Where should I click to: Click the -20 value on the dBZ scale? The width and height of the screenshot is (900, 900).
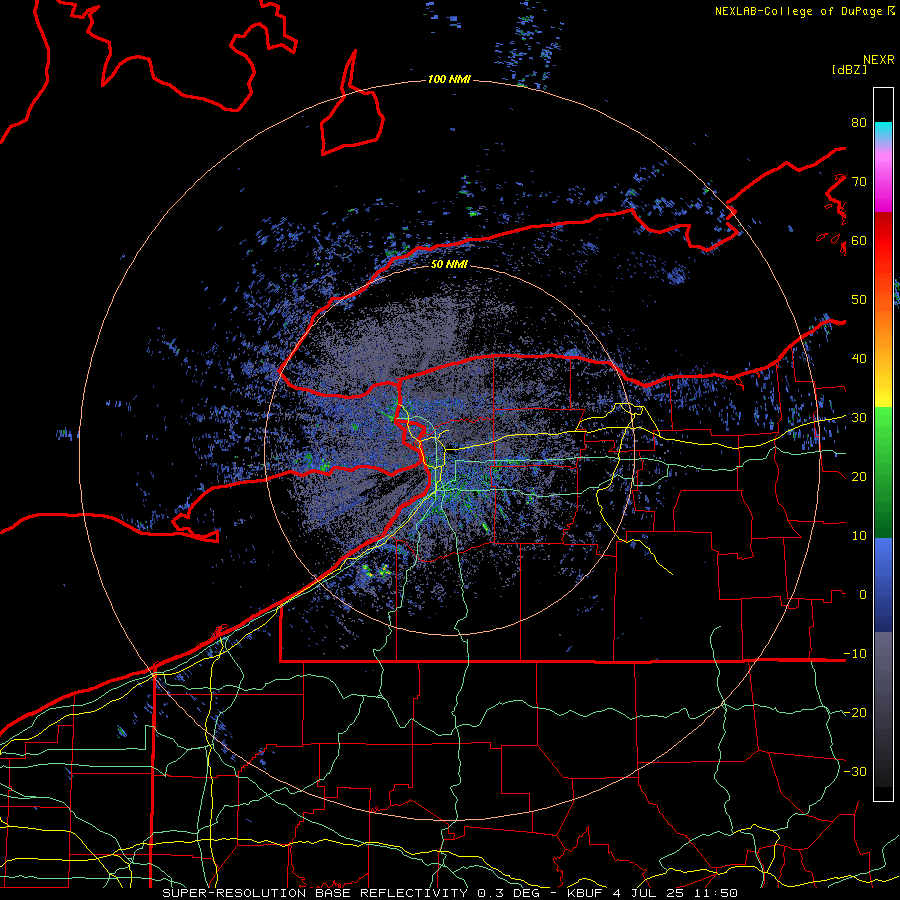click(855, 713)
